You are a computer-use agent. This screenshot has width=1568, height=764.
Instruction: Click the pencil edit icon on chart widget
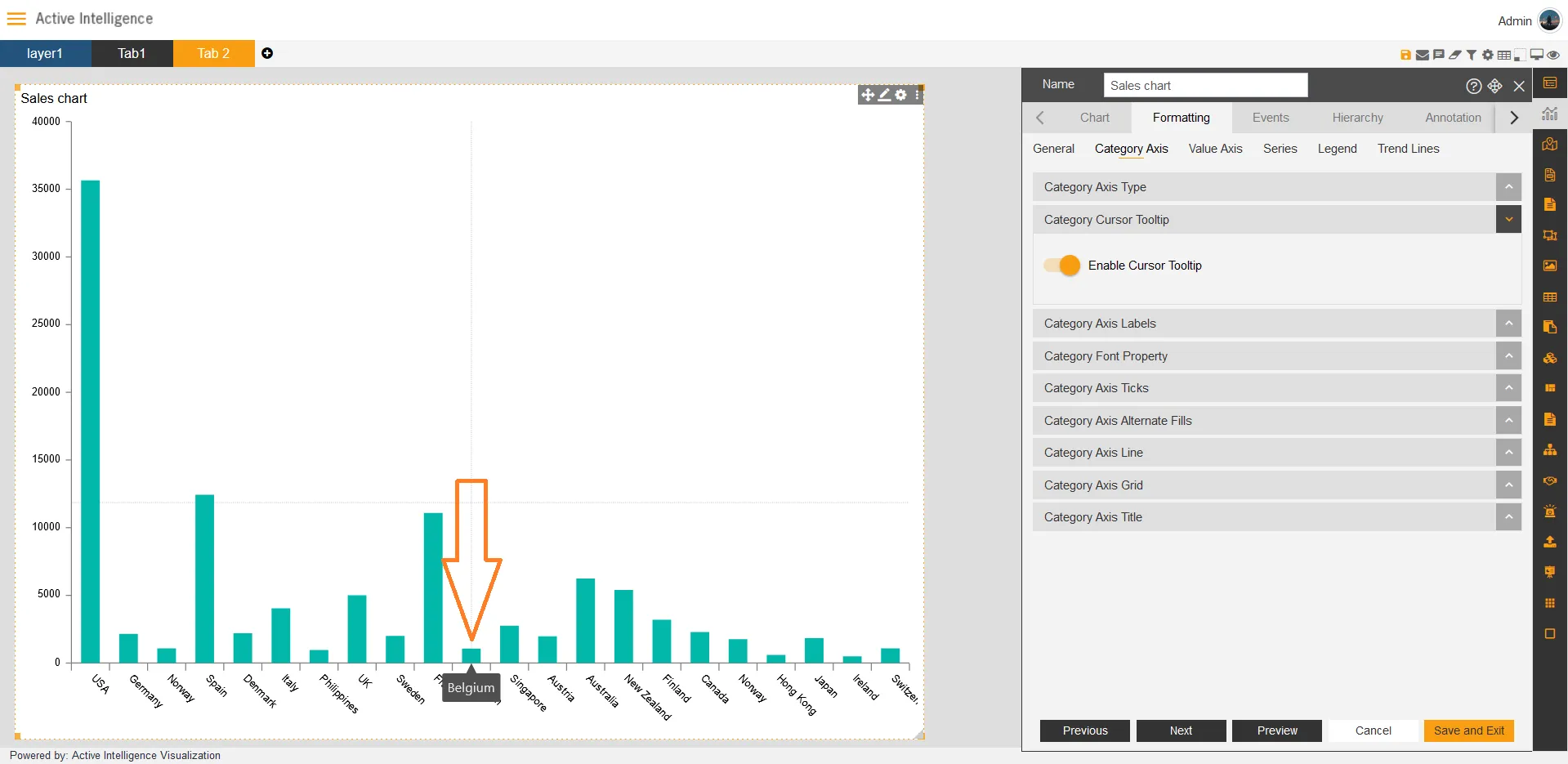884,95
